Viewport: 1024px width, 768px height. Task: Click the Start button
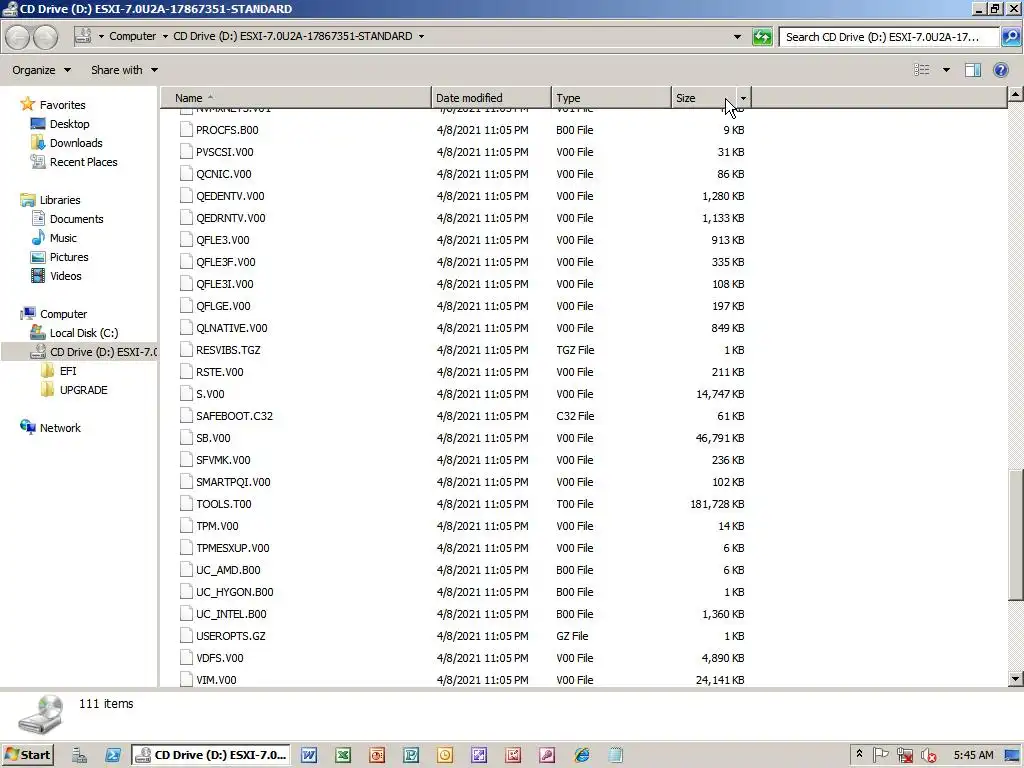(27, 755)
